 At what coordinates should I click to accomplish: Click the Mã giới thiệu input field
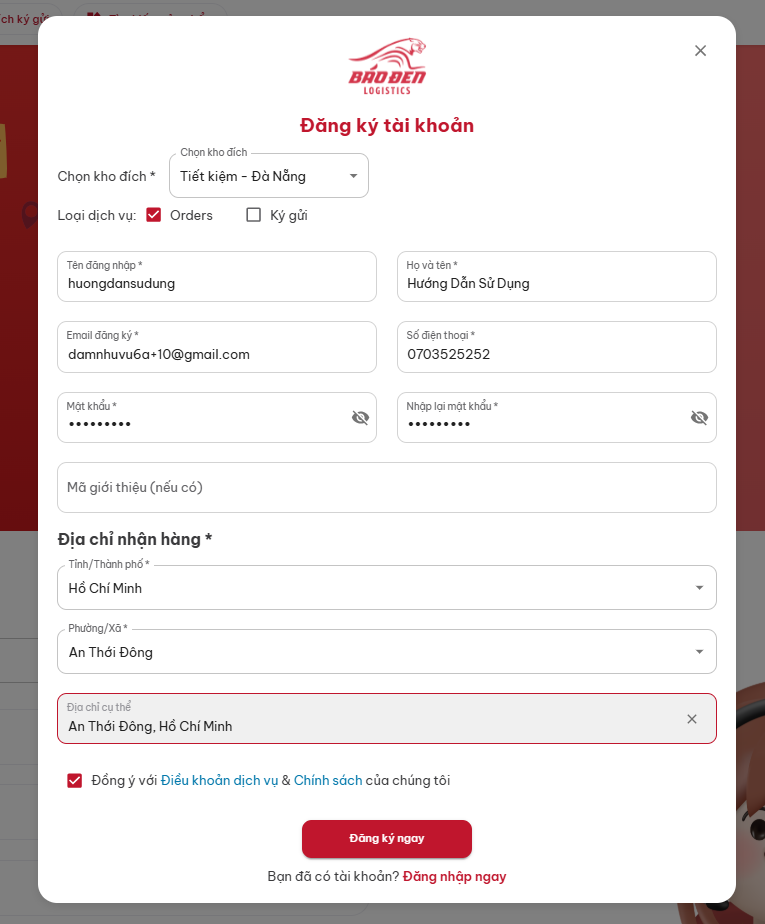[386, 488]
